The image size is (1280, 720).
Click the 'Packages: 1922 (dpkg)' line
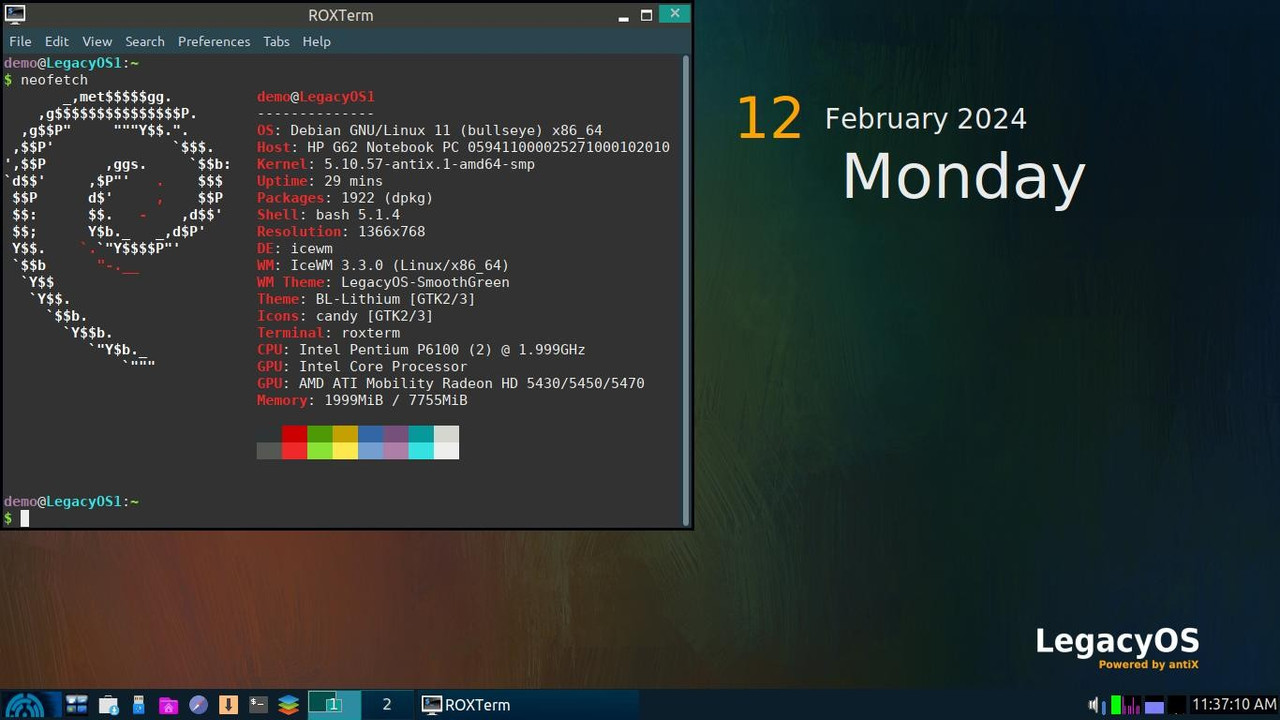click(x=345, y=198)
